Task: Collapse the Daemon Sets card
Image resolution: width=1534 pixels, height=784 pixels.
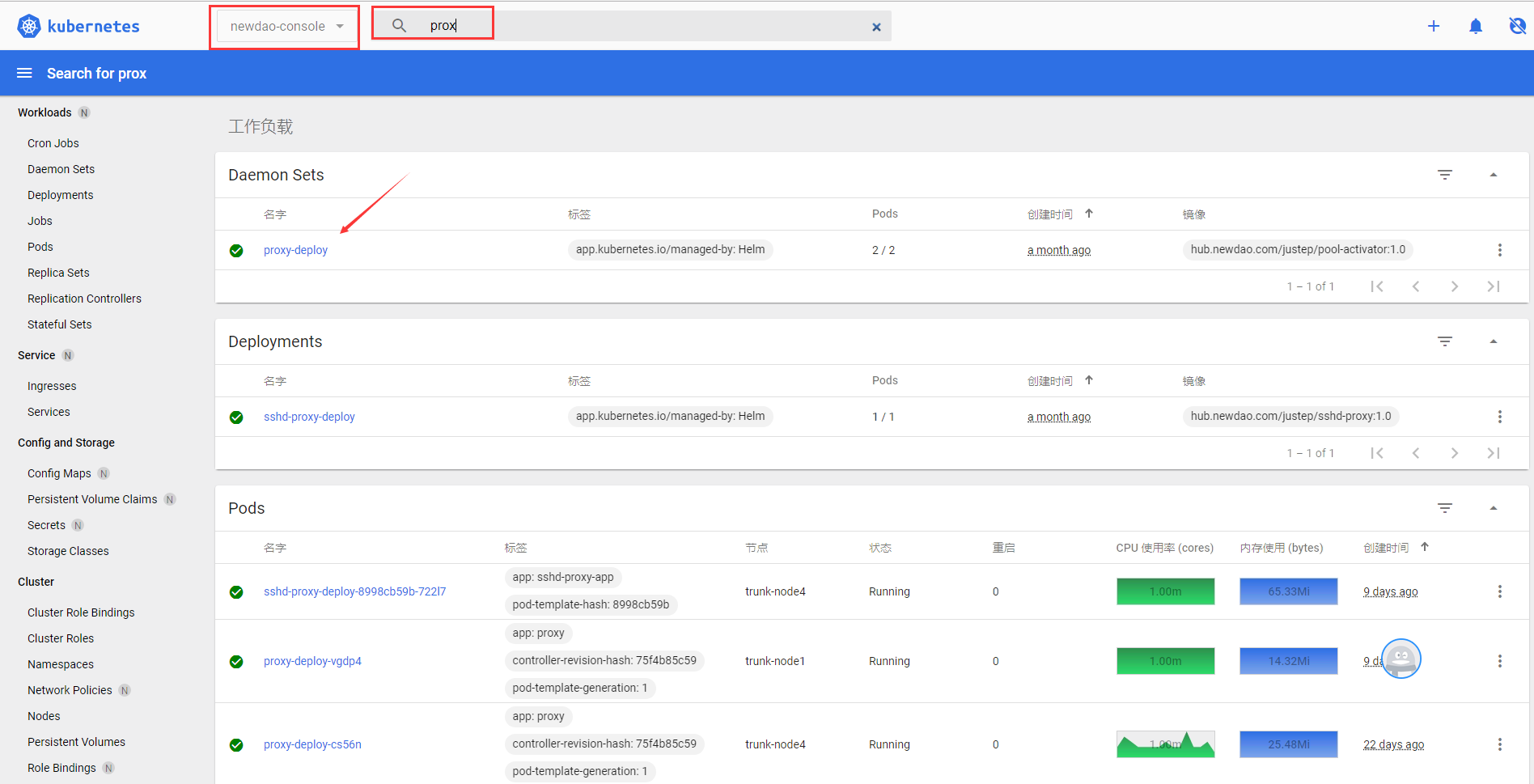Action: tap(1493, 175)
